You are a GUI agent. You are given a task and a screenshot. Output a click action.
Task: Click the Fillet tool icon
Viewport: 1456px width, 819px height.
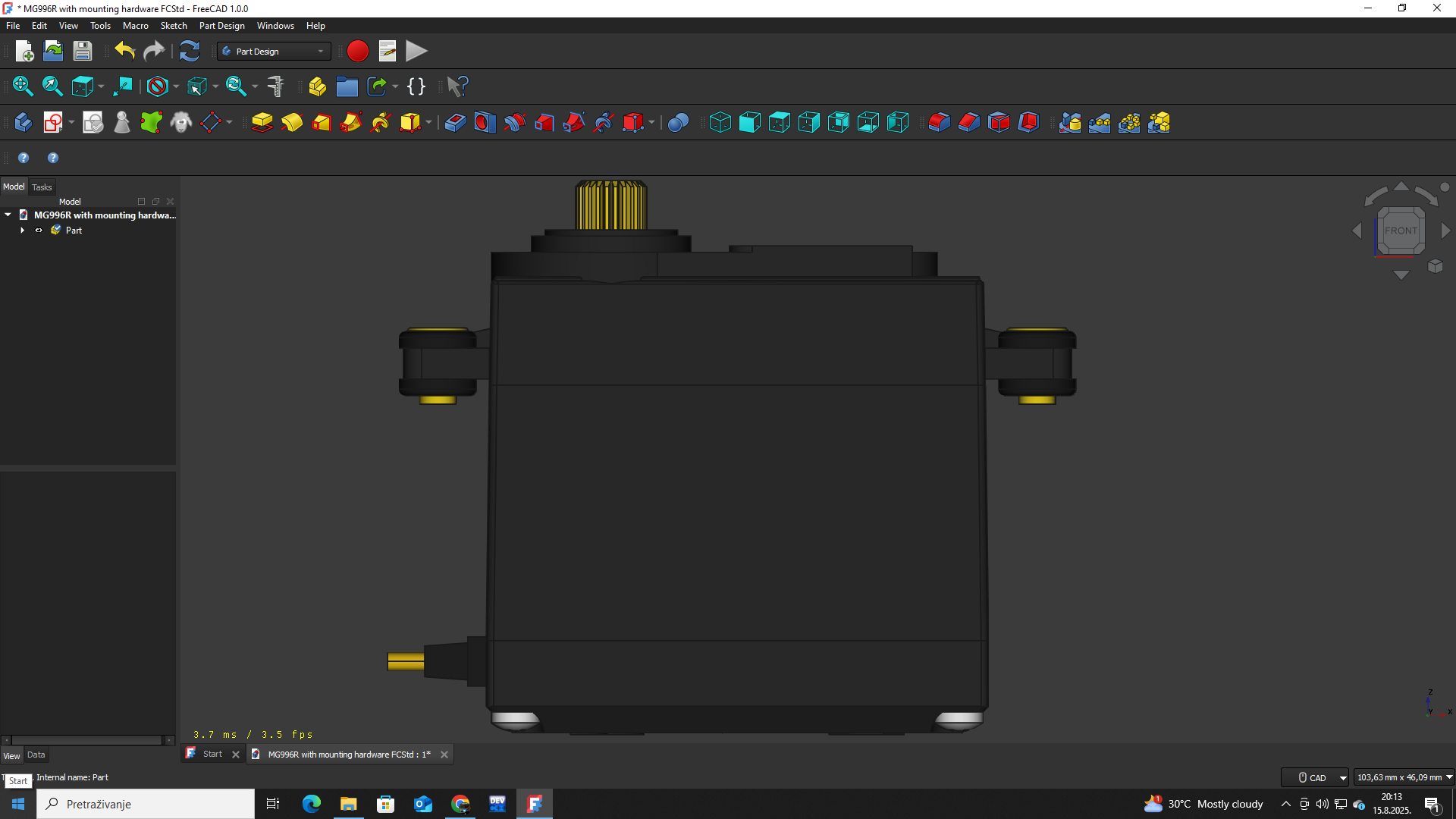[x=939, y=123]
